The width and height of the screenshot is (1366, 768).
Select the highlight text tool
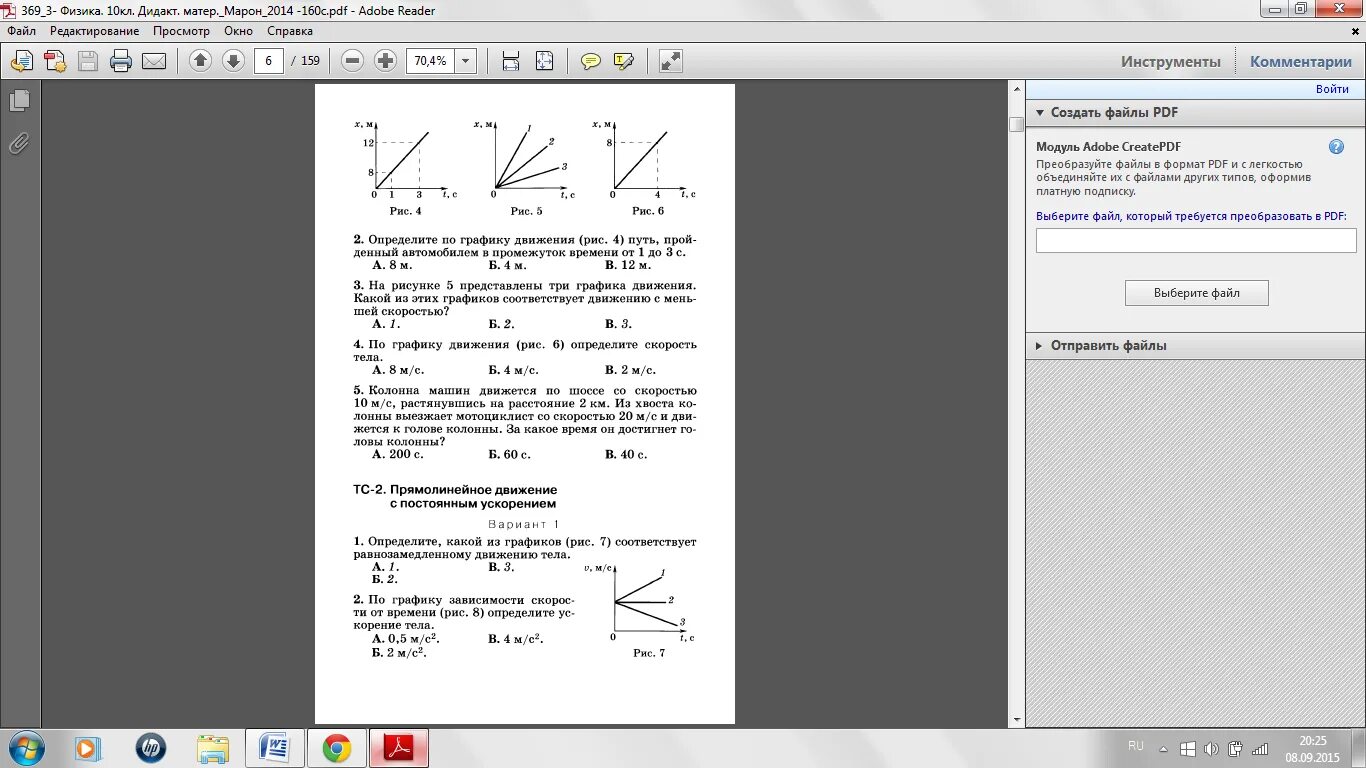pos(624,61)
